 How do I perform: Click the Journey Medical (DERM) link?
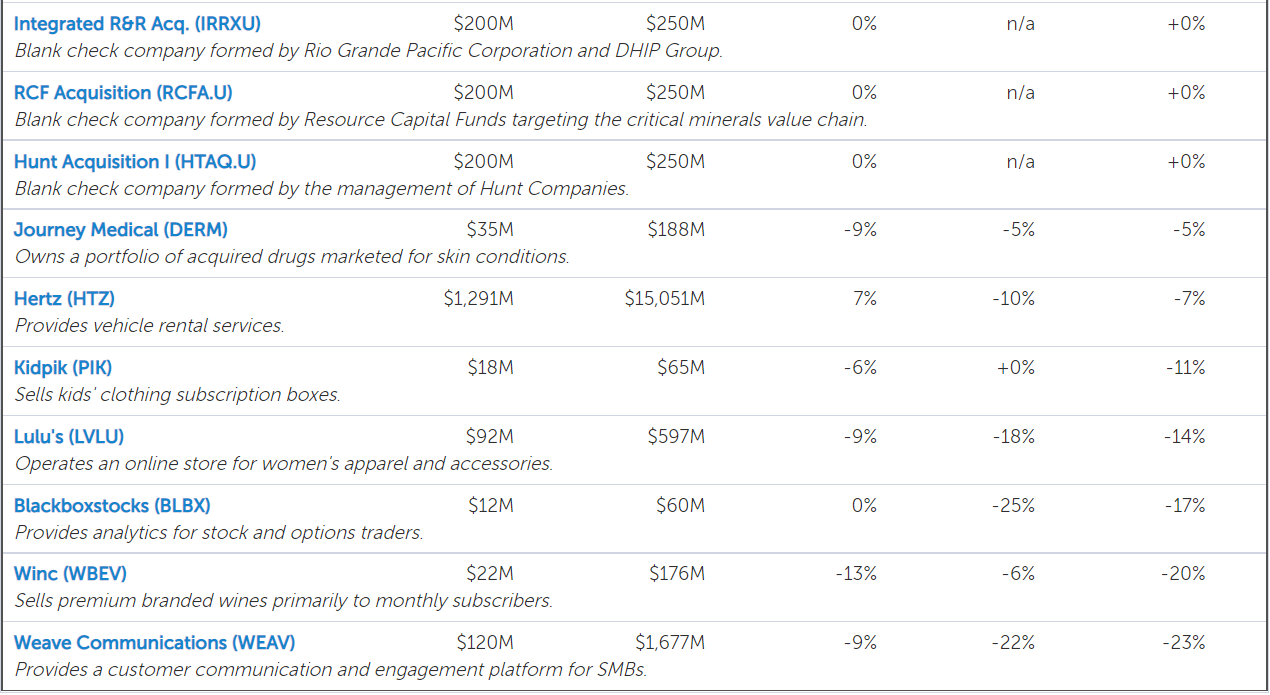[121, 230]
